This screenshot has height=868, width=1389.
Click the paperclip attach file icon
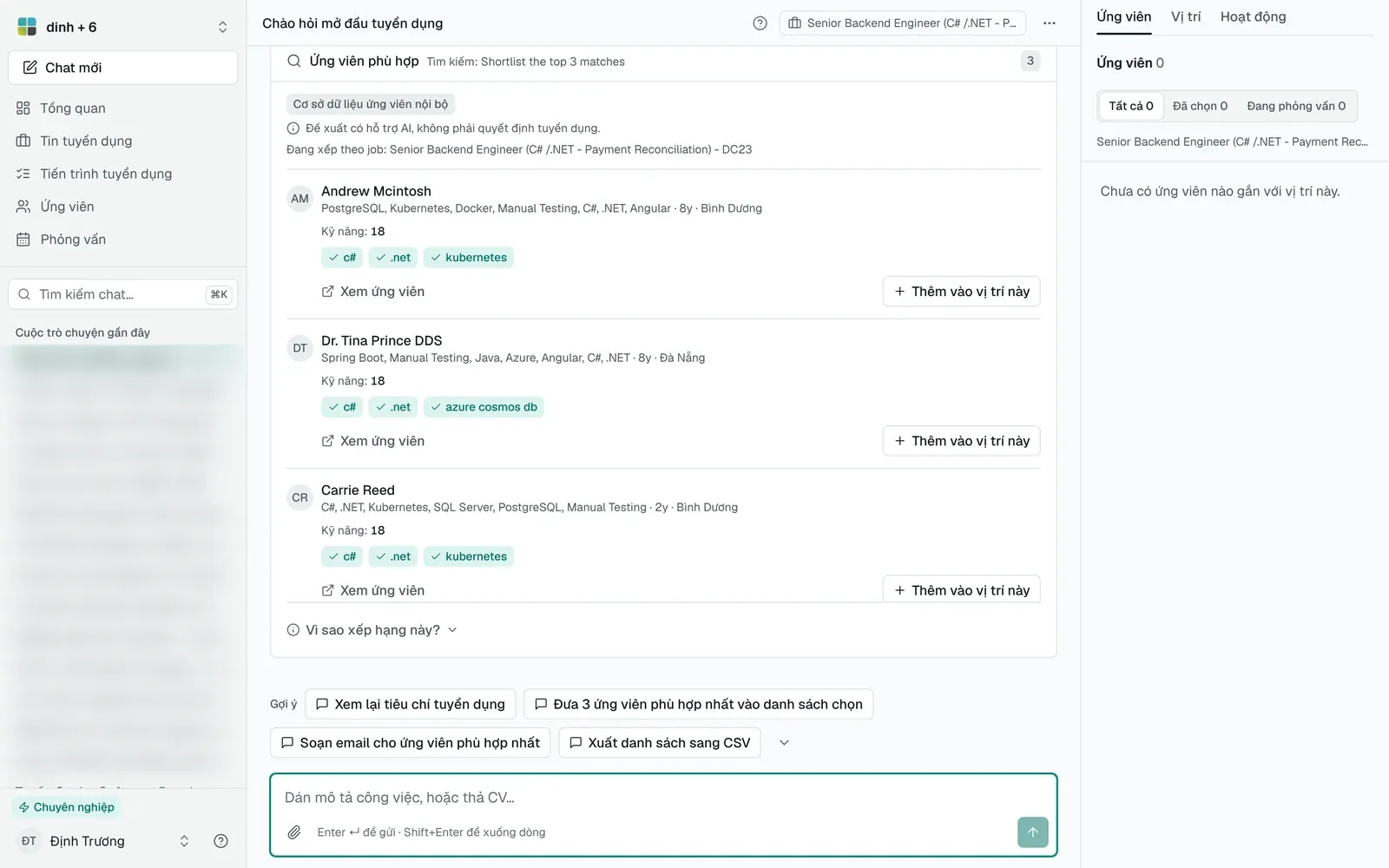click(294, 832)
